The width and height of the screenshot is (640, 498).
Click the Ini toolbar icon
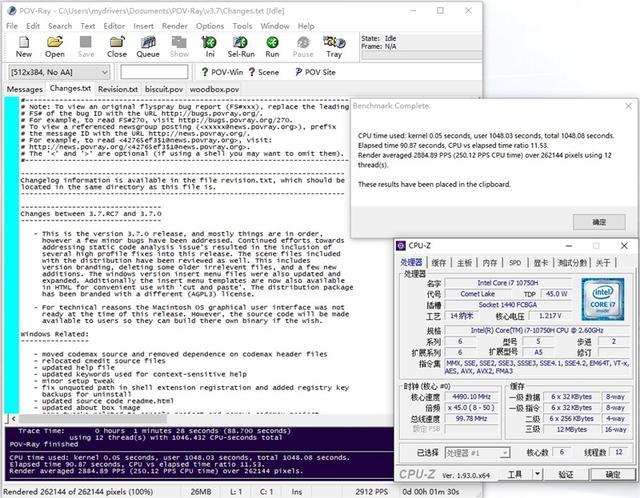(x=210, y=45)
